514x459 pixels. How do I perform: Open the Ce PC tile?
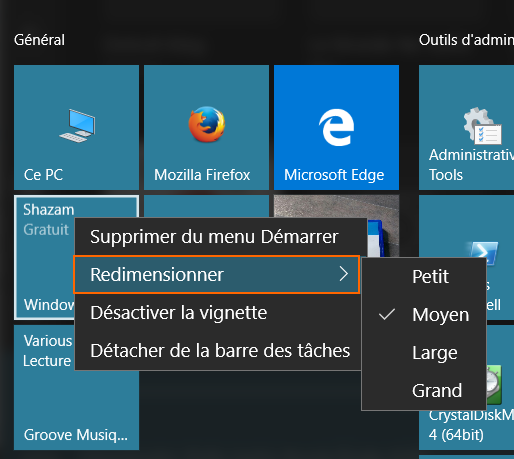tap(76, 127)
